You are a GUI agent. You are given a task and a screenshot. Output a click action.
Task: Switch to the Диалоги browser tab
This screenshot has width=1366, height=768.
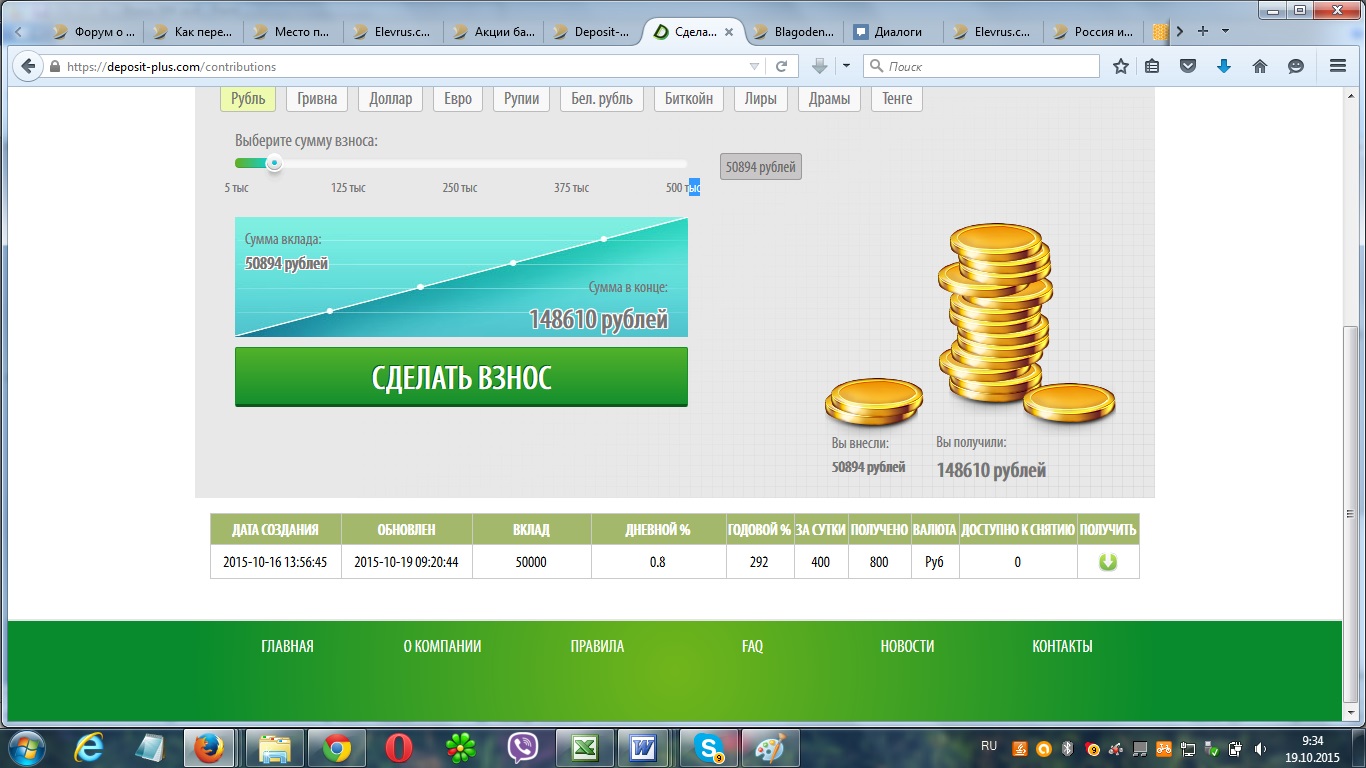coord(893,31)
